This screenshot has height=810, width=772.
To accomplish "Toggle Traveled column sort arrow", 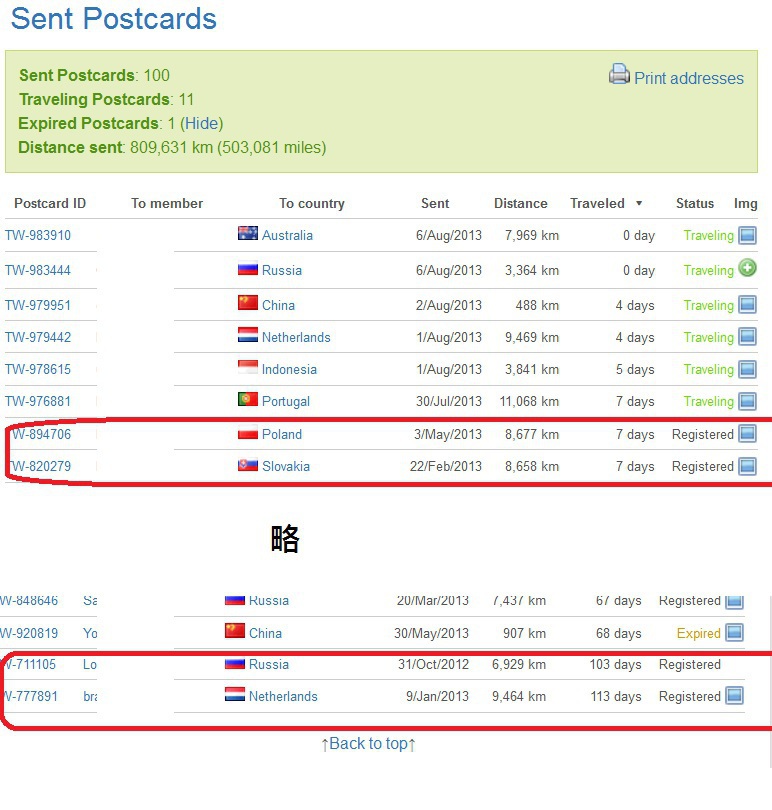I will click(639, 204).
